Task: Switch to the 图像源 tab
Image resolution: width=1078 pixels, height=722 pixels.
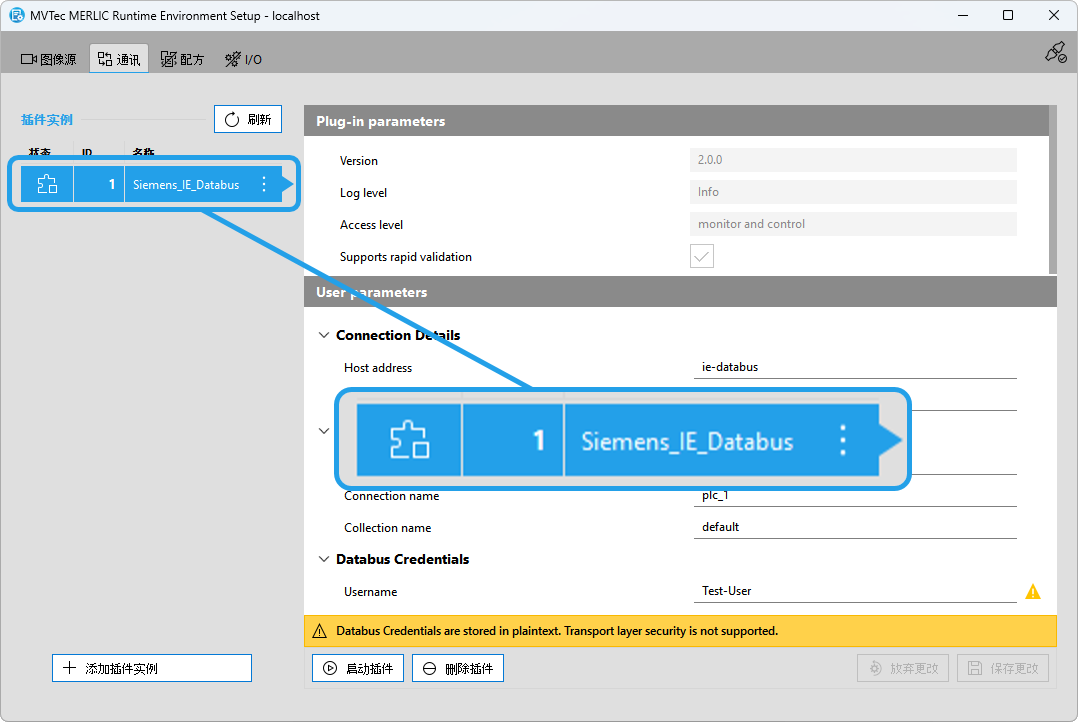Action: (49, 59)
